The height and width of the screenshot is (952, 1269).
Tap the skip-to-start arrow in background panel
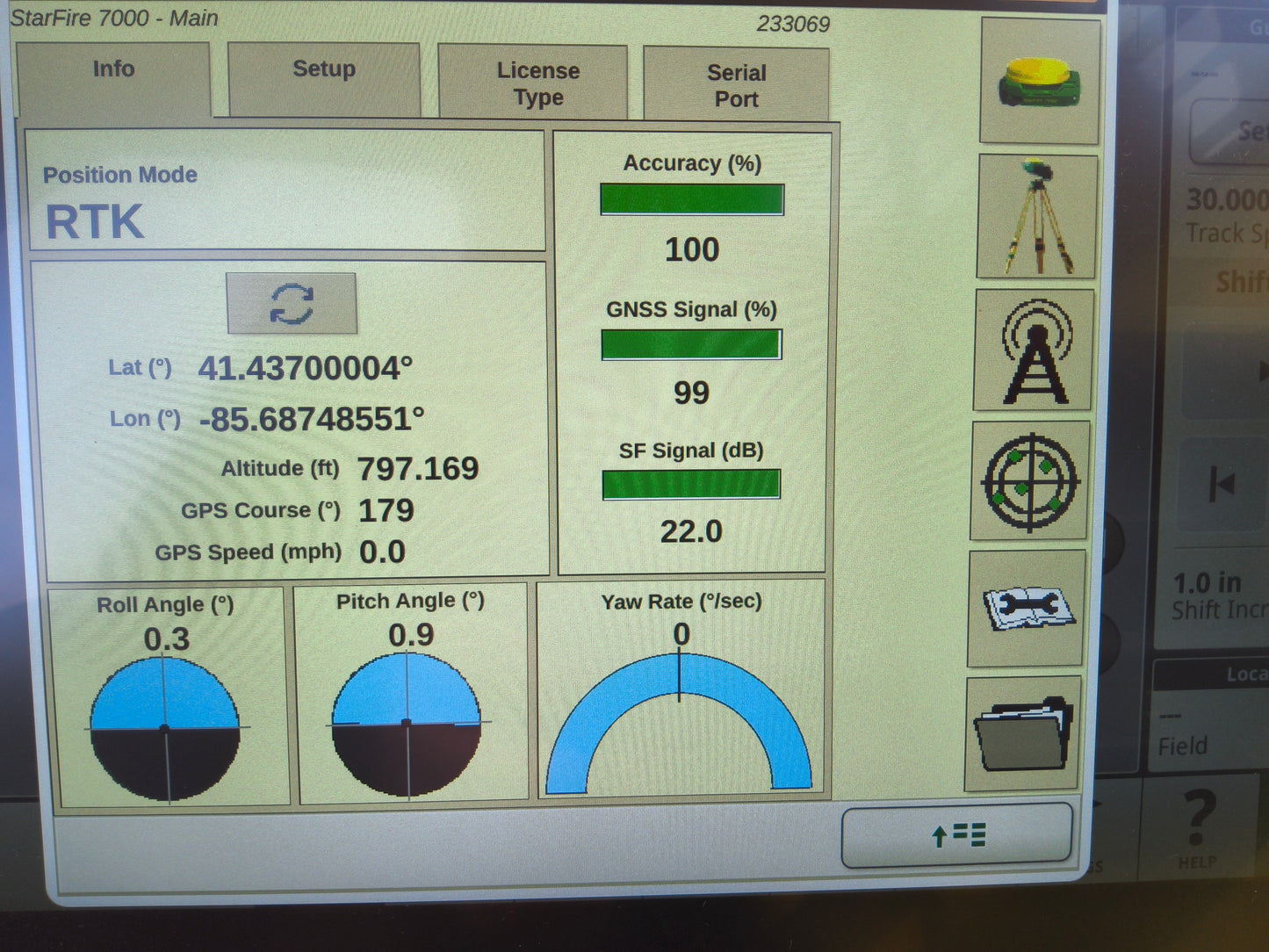pos(1222,484)
